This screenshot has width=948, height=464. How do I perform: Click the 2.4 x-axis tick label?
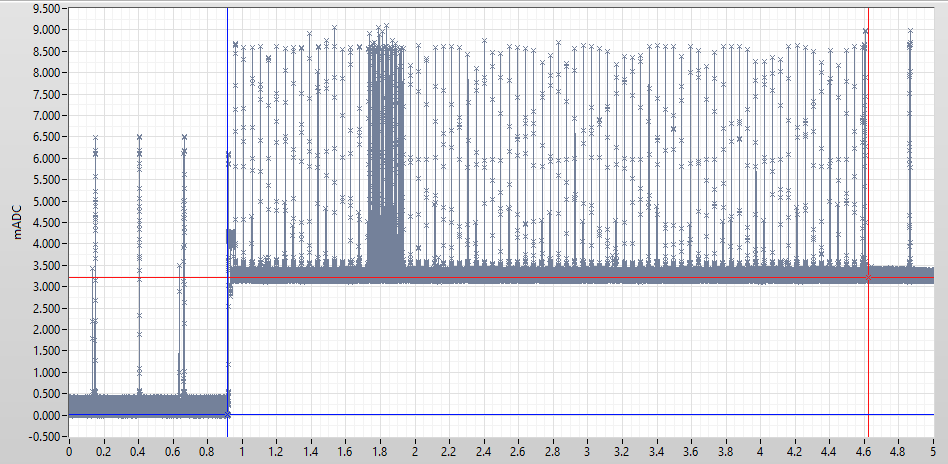(484, 451)
